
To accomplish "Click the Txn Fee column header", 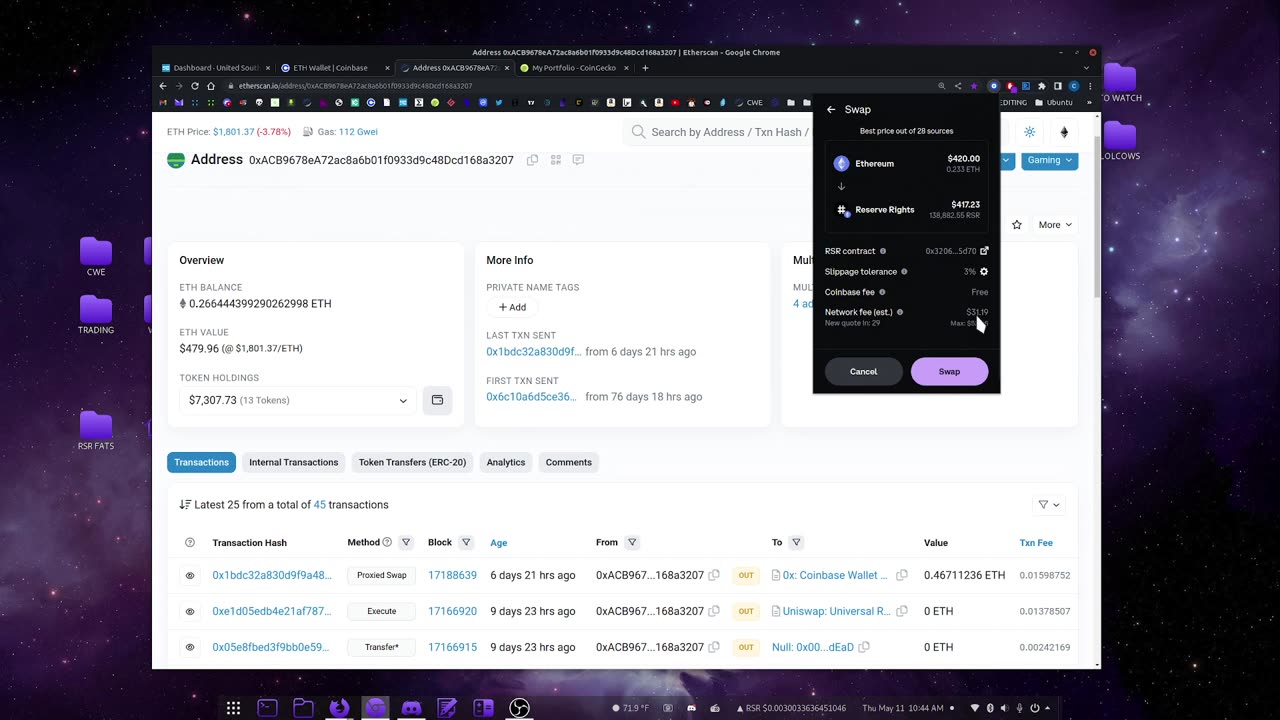I will tap(1036, 543).
